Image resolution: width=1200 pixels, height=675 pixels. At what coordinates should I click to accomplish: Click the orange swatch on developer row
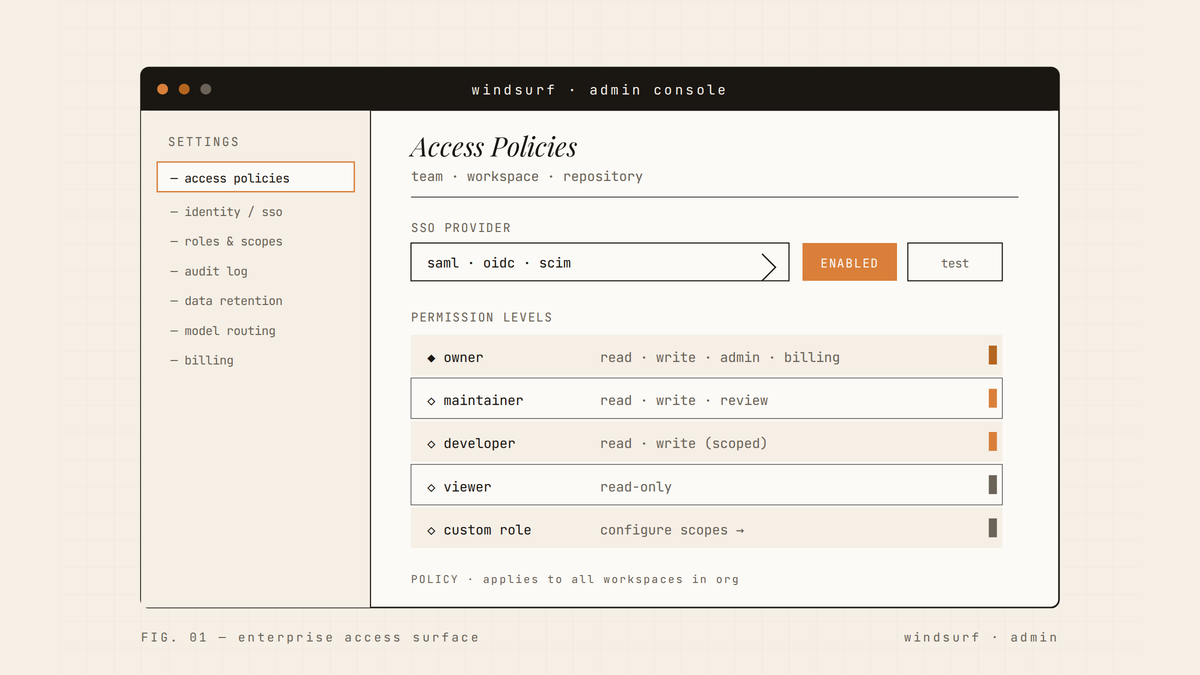993,441
